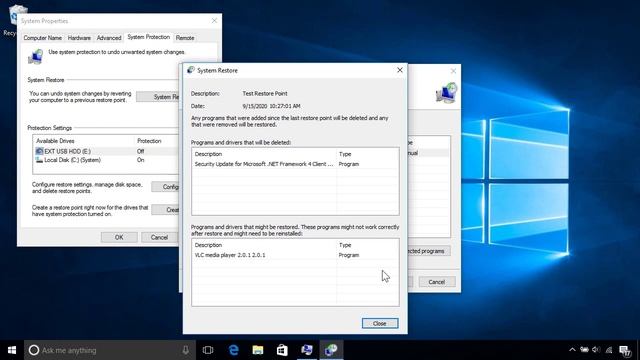The width and height of the screenshot is (640, 360).
Task: Click the System Restore wizard computer icon
Action: (x=447, y=92)
